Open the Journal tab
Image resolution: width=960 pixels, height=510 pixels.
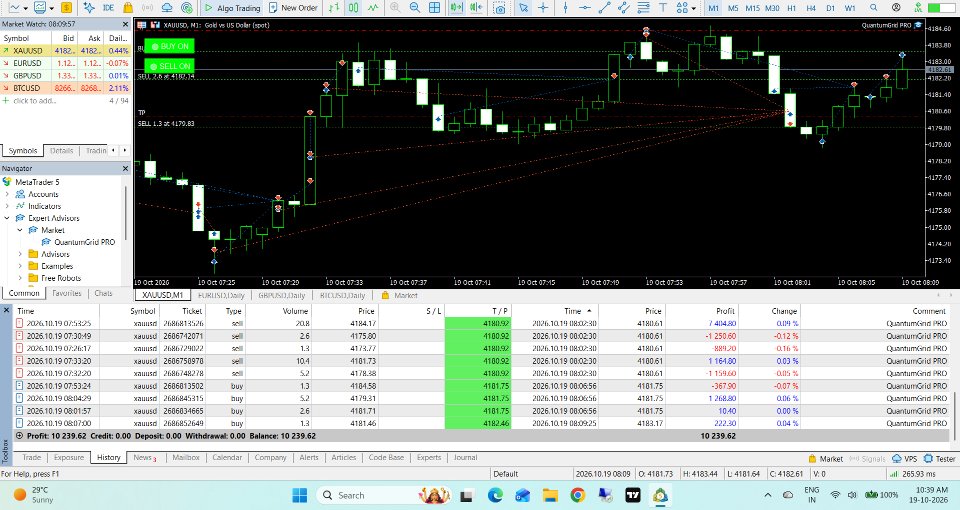pyautogui.click(x=465, y=457)
